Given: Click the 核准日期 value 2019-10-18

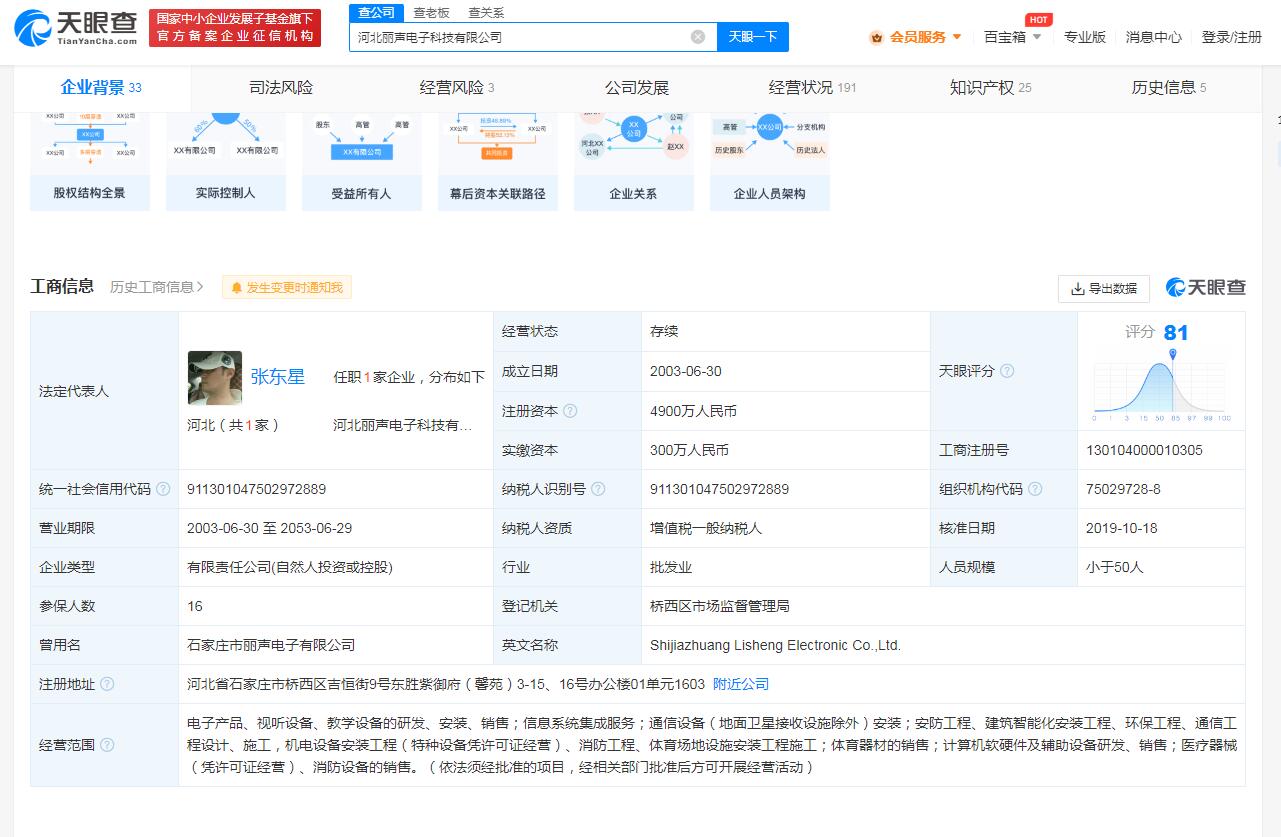Looking at the screenshot, I should pyautogui.click(x=1121, y=528).
